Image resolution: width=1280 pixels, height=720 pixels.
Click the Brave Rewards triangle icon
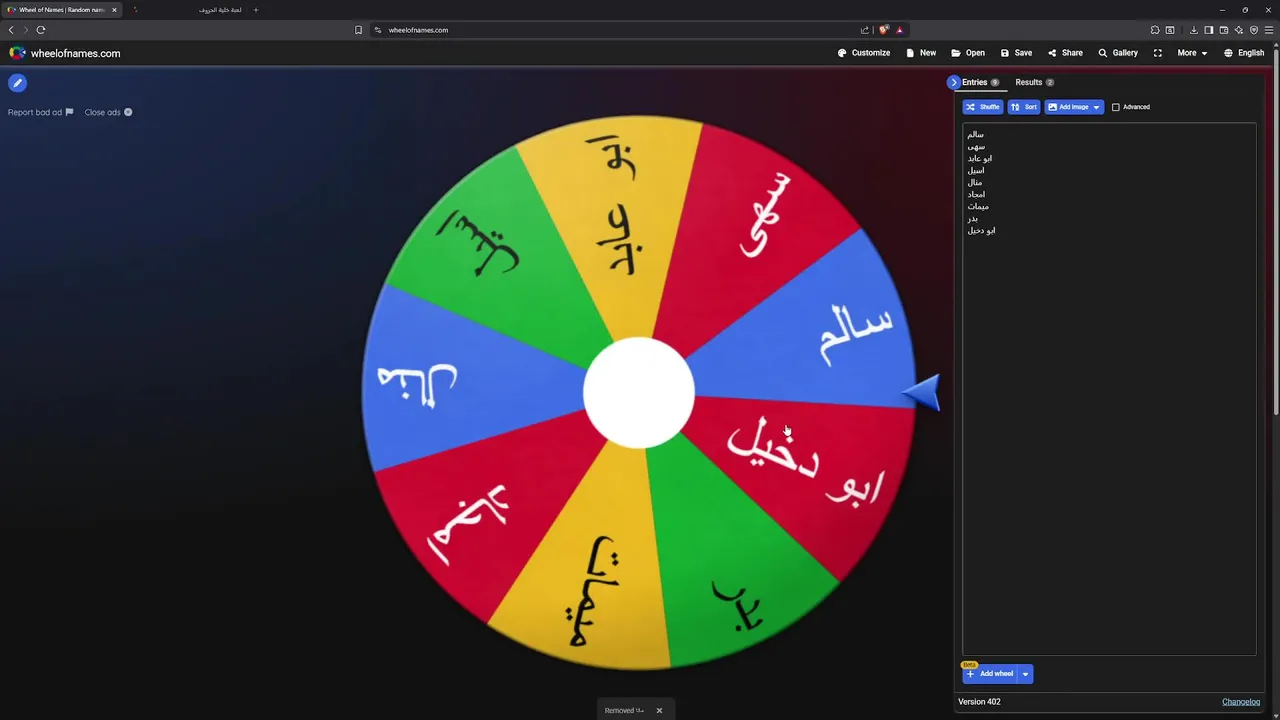[x=900, y=30]
